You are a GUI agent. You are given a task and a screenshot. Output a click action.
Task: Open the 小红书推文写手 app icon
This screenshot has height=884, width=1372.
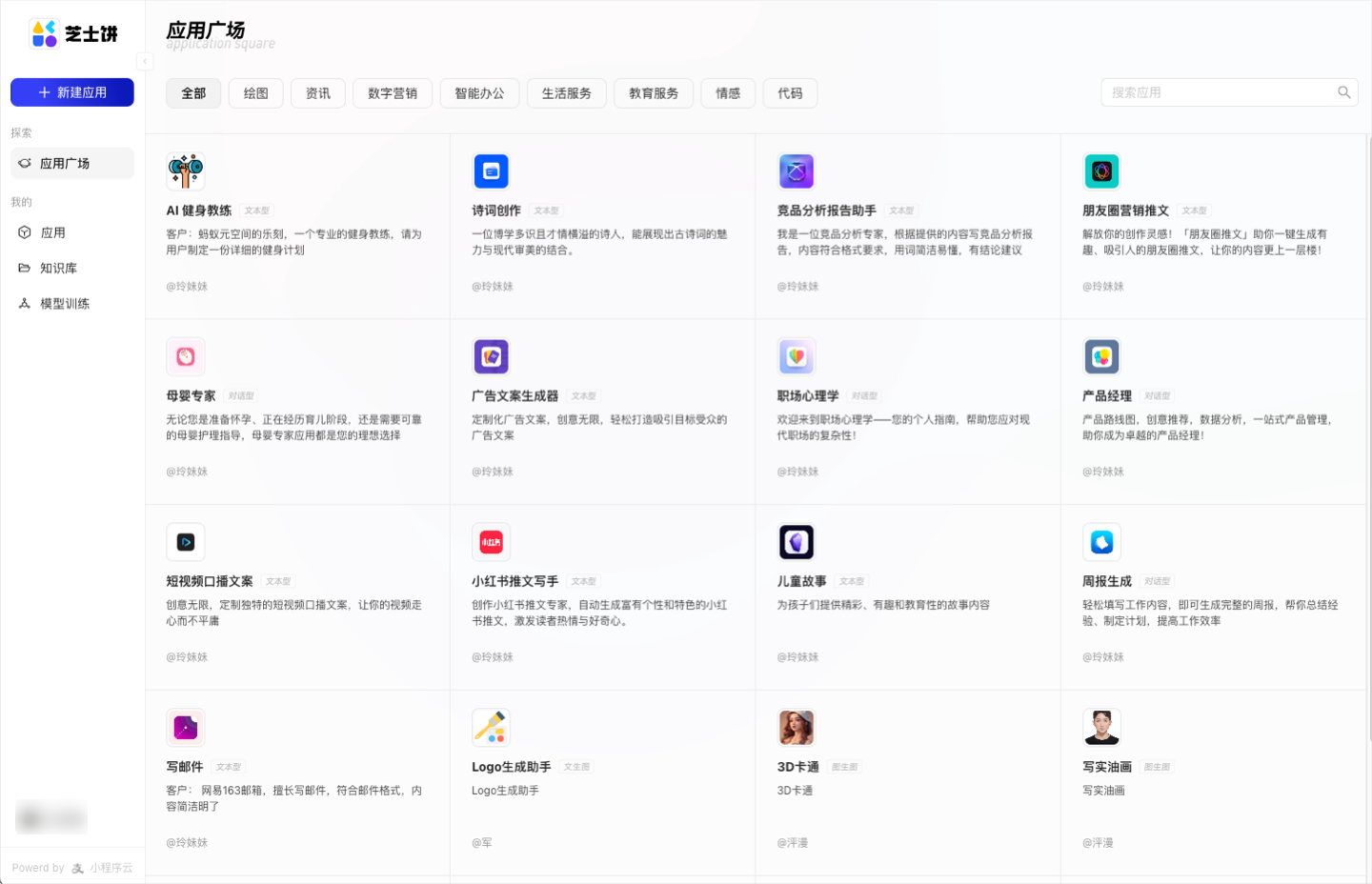491,542
